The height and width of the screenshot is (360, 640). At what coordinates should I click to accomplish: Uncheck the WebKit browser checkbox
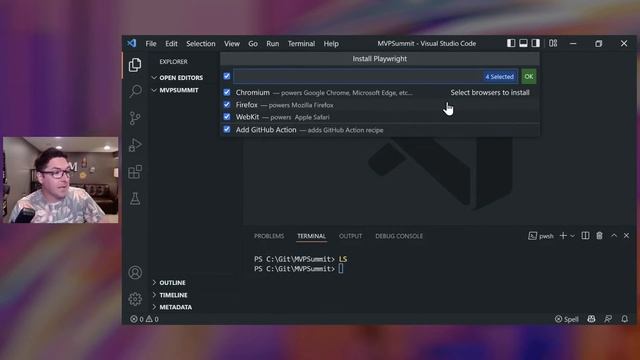coord(227,117)
